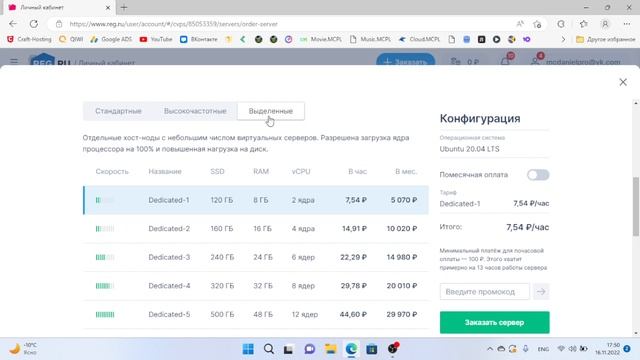Click the address bar URL
This screenshot has height=360, width=640.
pos(173,24)
